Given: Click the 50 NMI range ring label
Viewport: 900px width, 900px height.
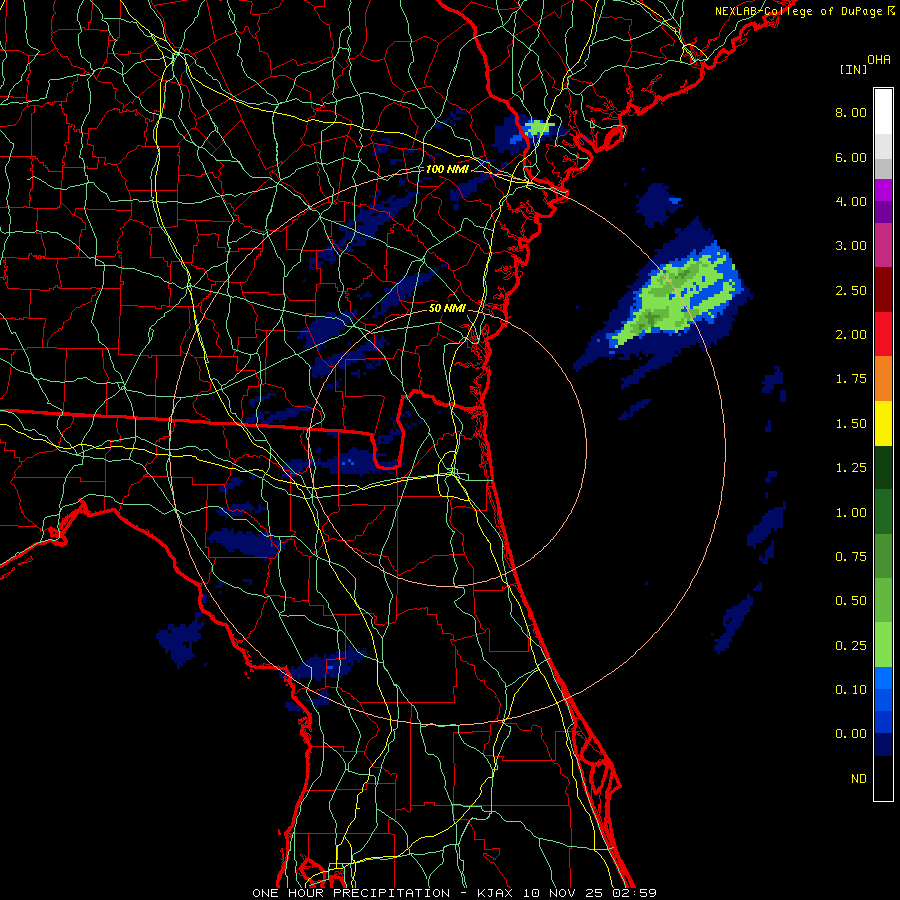Looking at the screenshot, I should (447, 308).
